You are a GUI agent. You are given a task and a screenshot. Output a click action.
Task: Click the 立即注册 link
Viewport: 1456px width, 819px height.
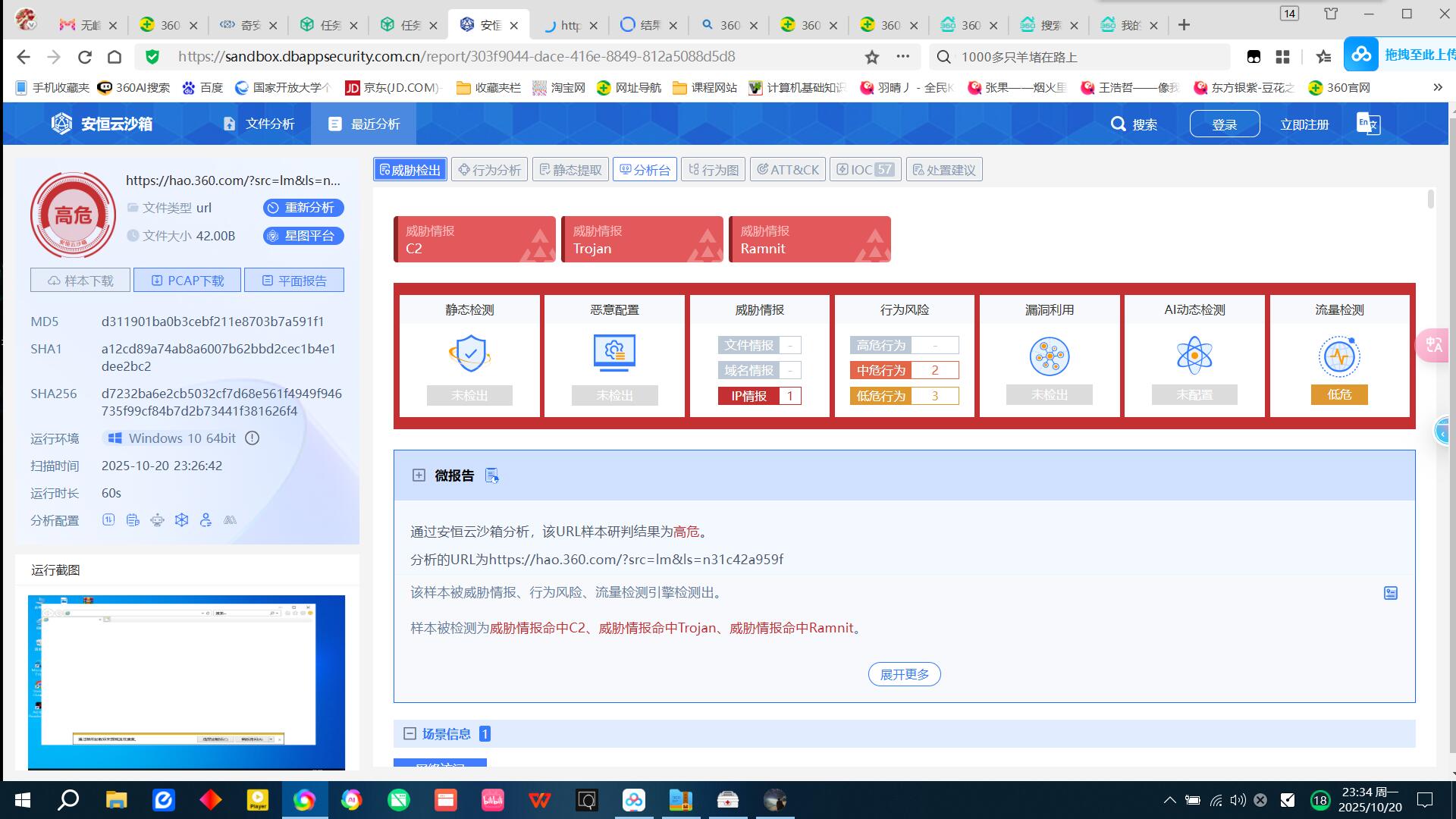tap(1304, 124)
